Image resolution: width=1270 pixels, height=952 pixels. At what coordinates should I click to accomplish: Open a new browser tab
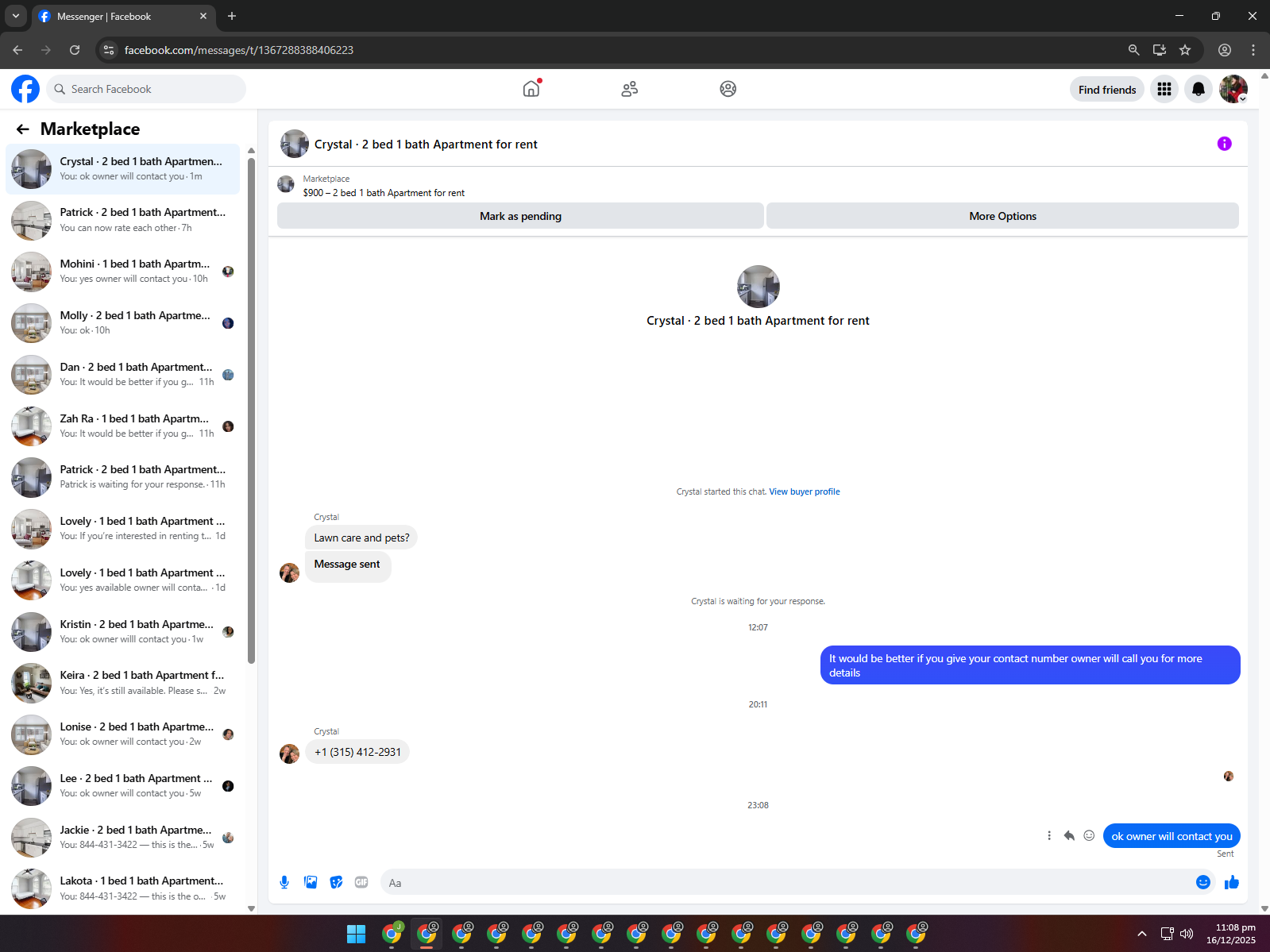point(232,16)
